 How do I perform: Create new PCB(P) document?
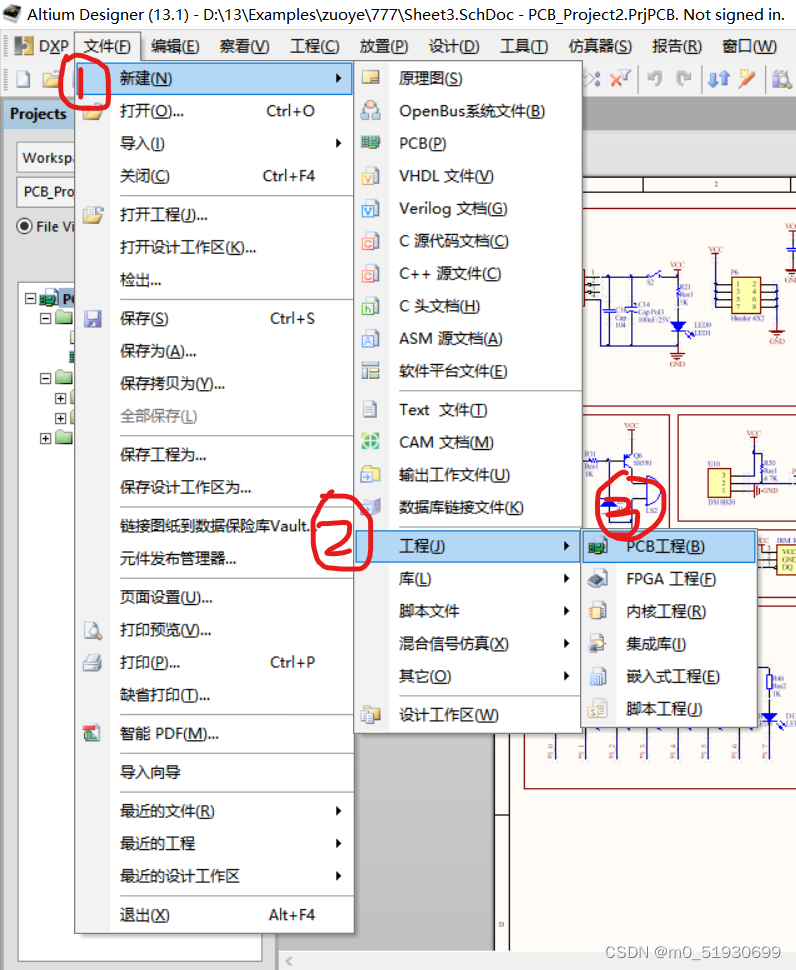click(x=469, y=144)
